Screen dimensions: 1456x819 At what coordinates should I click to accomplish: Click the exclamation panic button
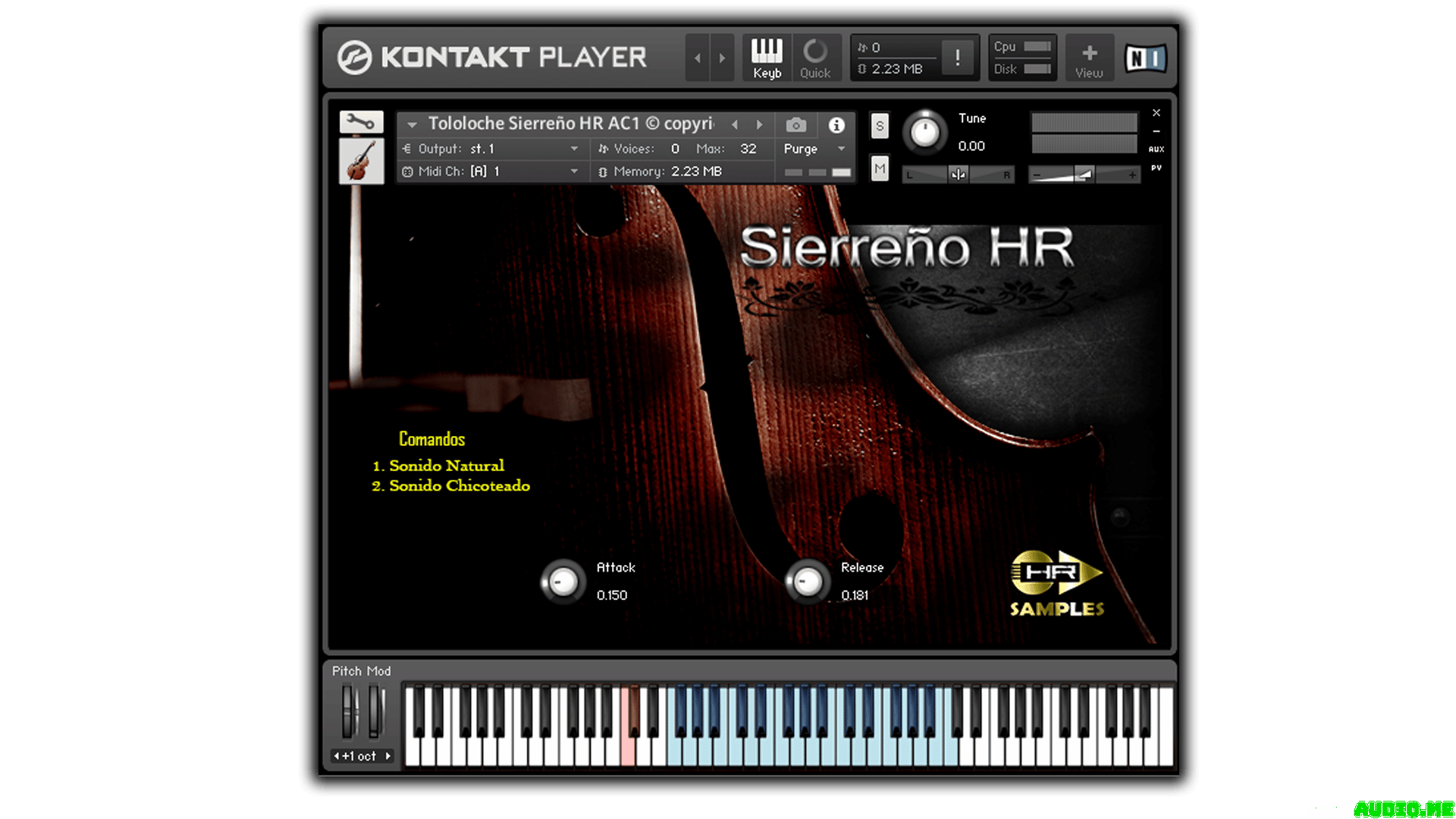pyautogui.click(x=957, y=58)
